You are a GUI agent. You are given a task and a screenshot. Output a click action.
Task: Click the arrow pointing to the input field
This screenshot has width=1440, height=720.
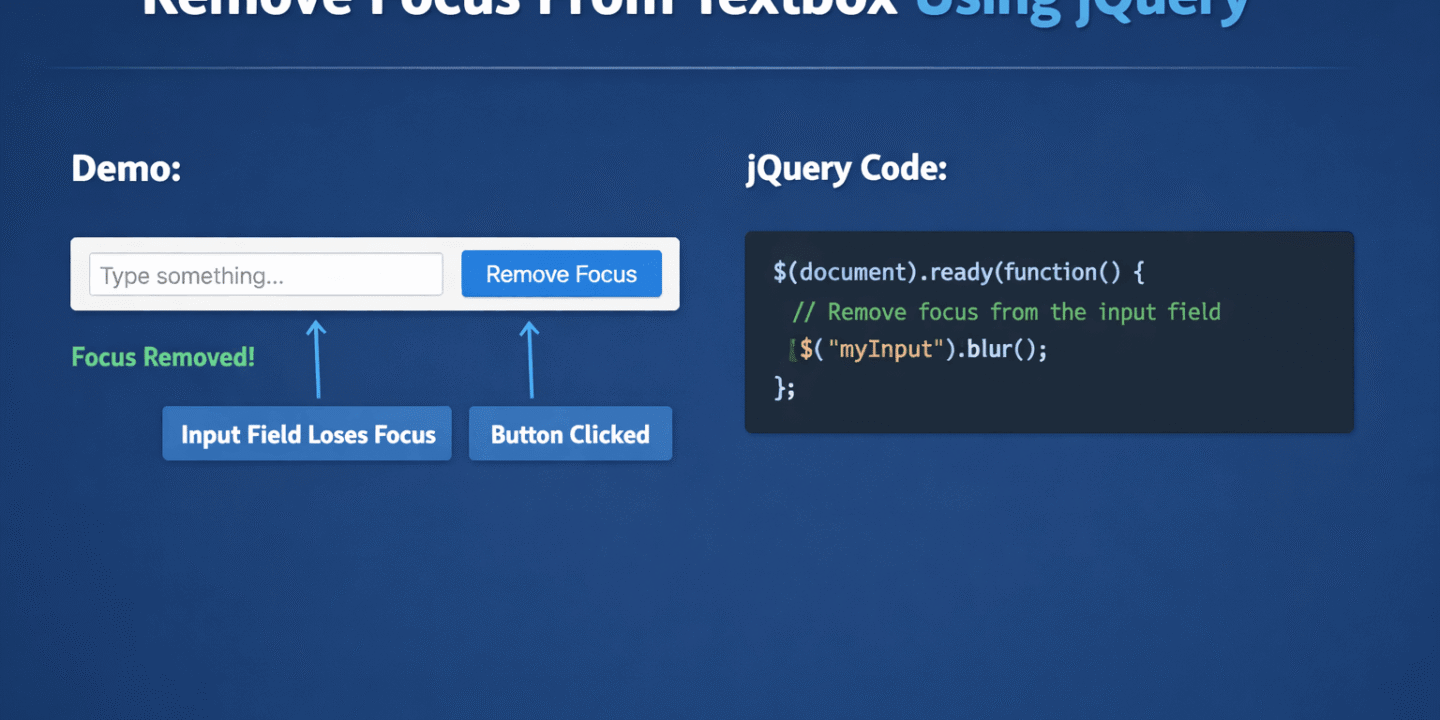click(x=317, y=355)
